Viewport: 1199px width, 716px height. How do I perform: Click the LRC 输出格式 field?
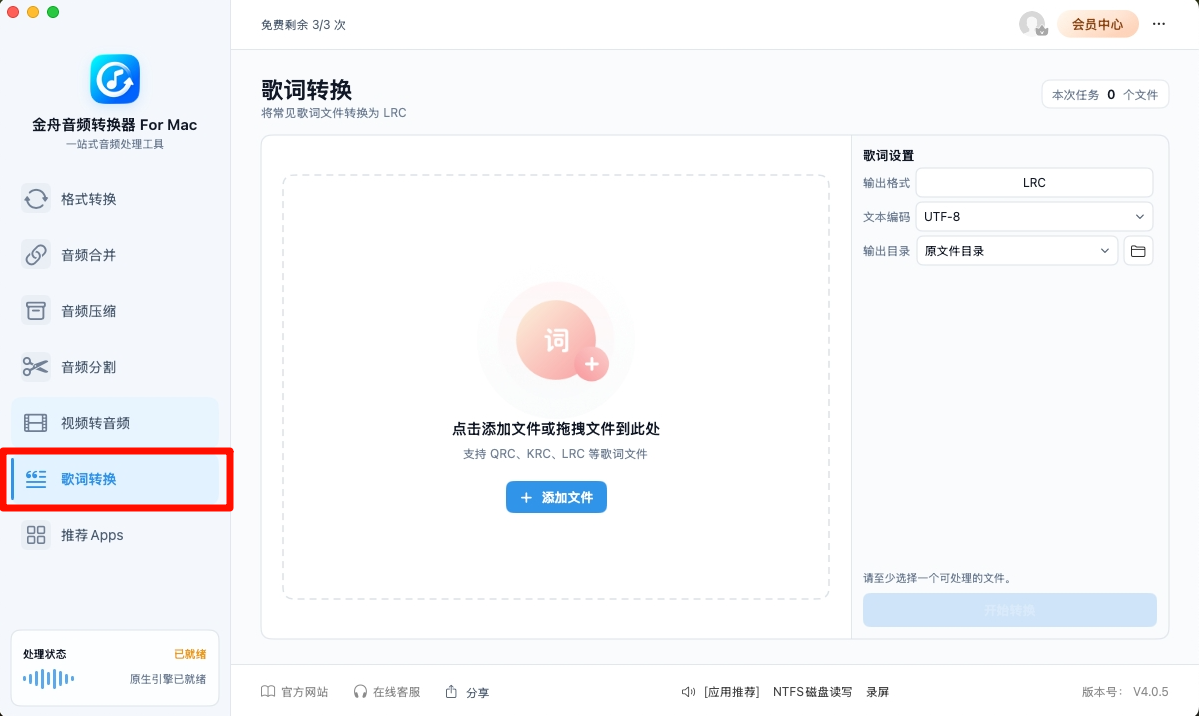(1034, 183)
